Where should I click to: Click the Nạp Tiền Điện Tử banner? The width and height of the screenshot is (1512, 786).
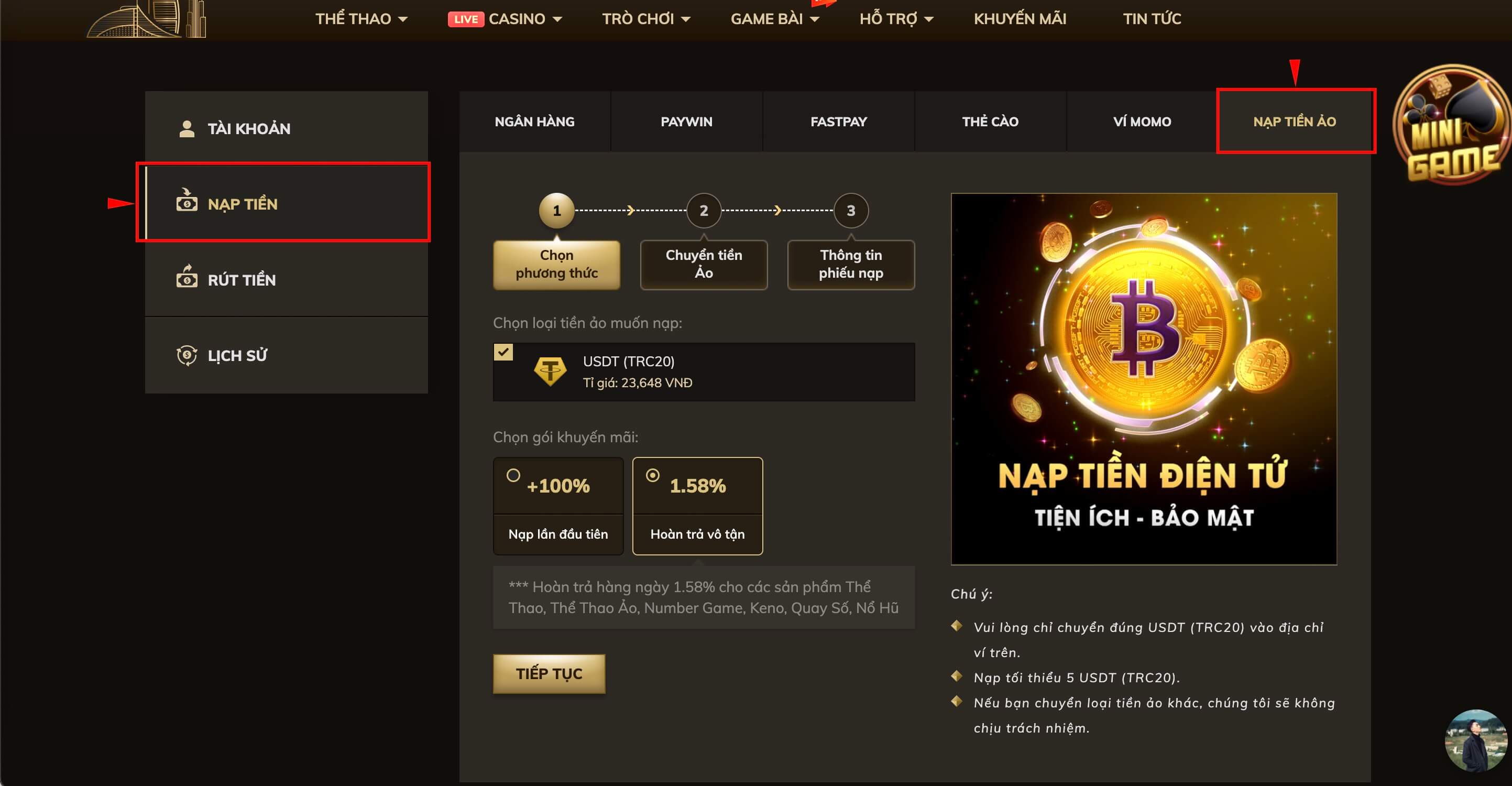click(x=1143, y=379)
